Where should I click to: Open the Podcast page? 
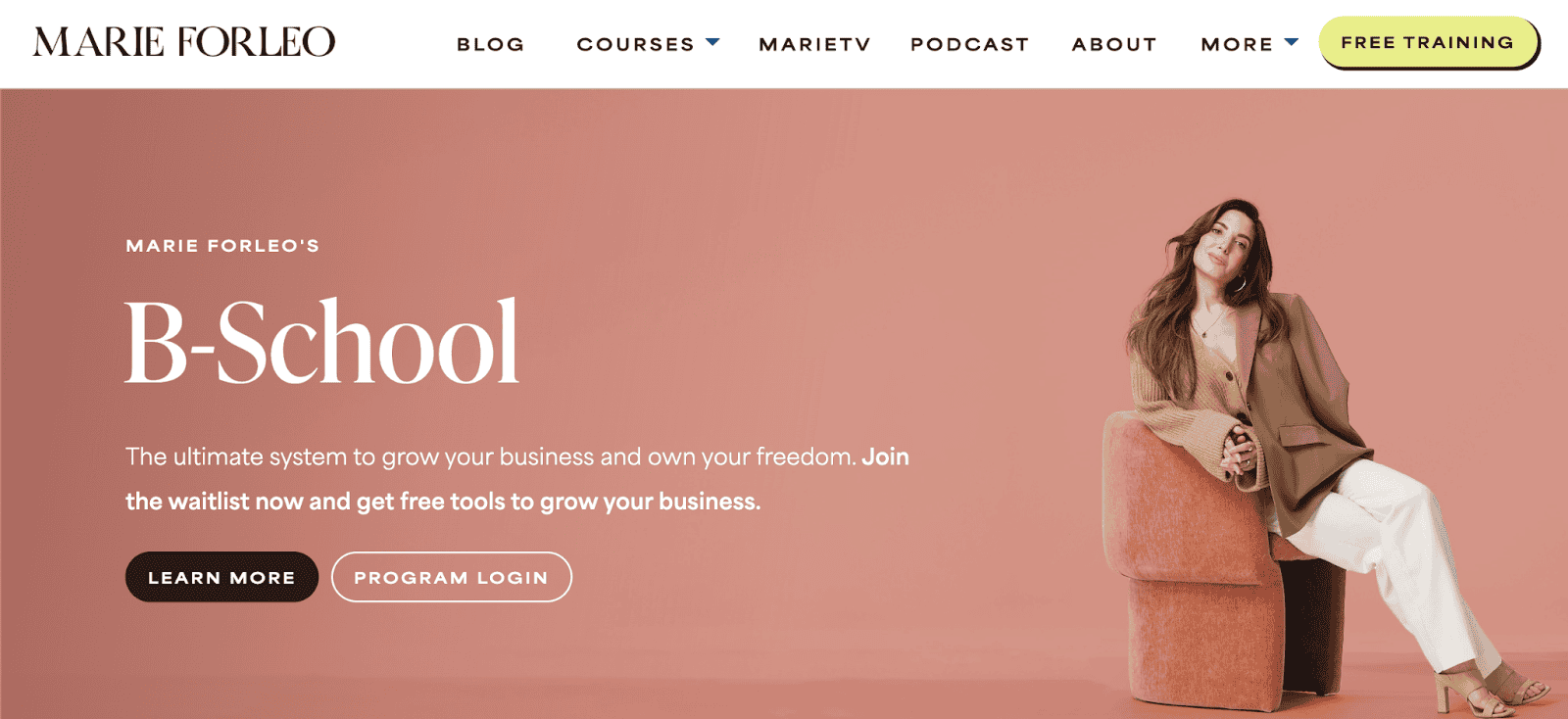tap(969, 44)
